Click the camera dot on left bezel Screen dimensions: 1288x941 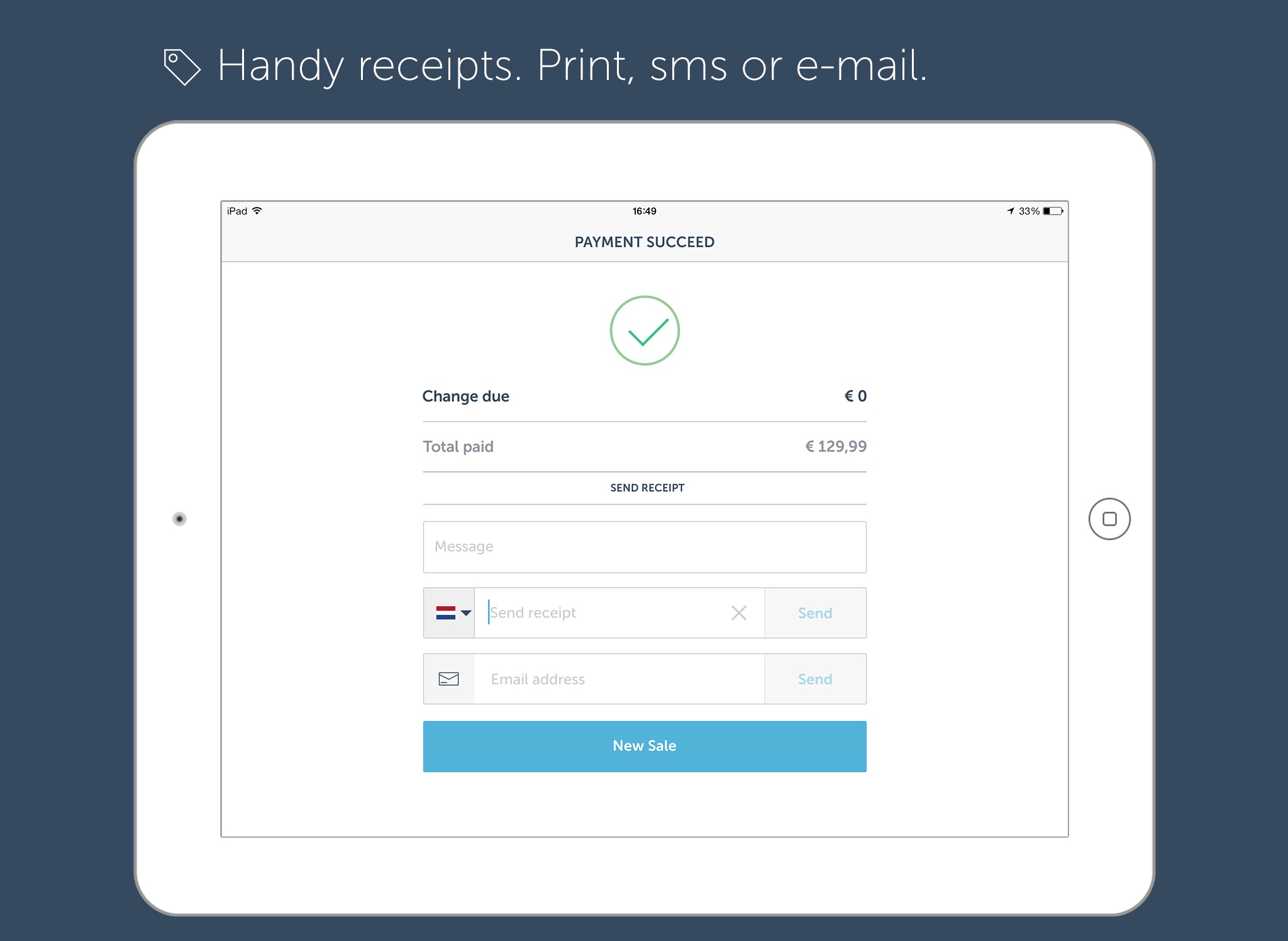click(181, 518)
